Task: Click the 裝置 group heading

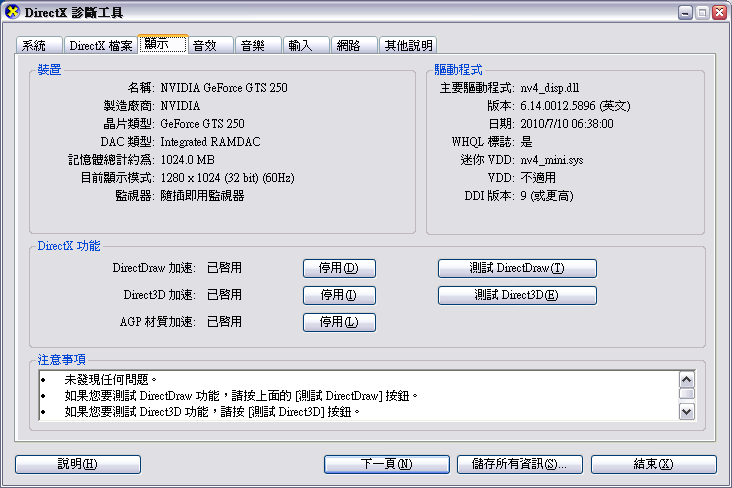Action: [x=49, y=70]
